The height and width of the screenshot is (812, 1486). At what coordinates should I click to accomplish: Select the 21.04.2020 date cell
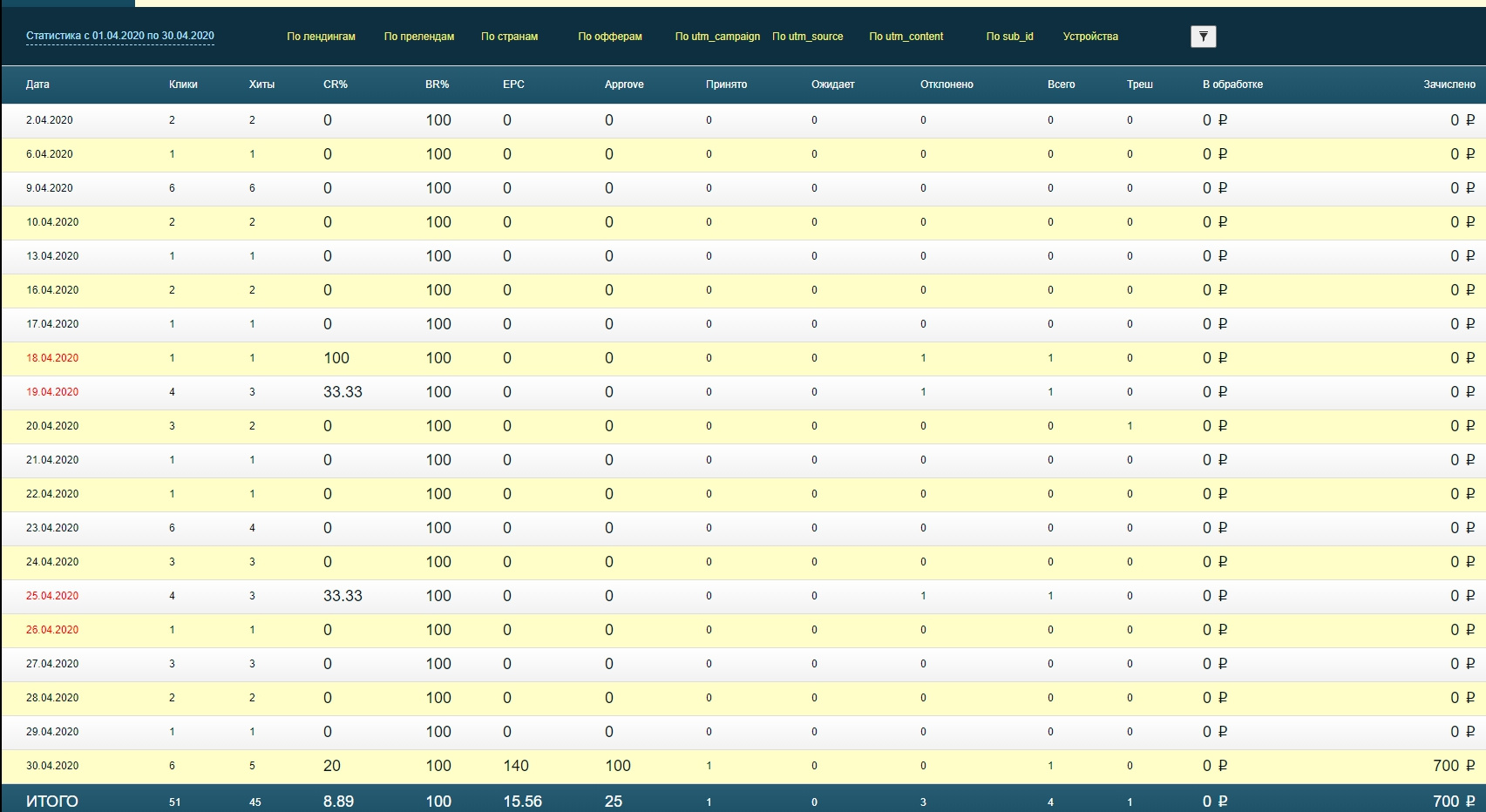click(52, 460)
